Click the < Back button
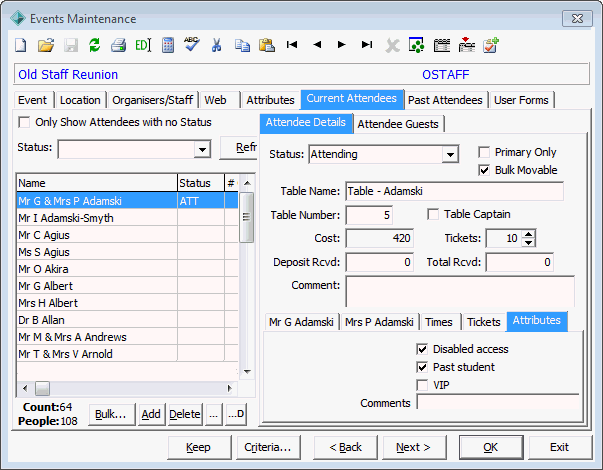Image resolution: width=603 pixels, height=470 pixels. coord(345,447)
